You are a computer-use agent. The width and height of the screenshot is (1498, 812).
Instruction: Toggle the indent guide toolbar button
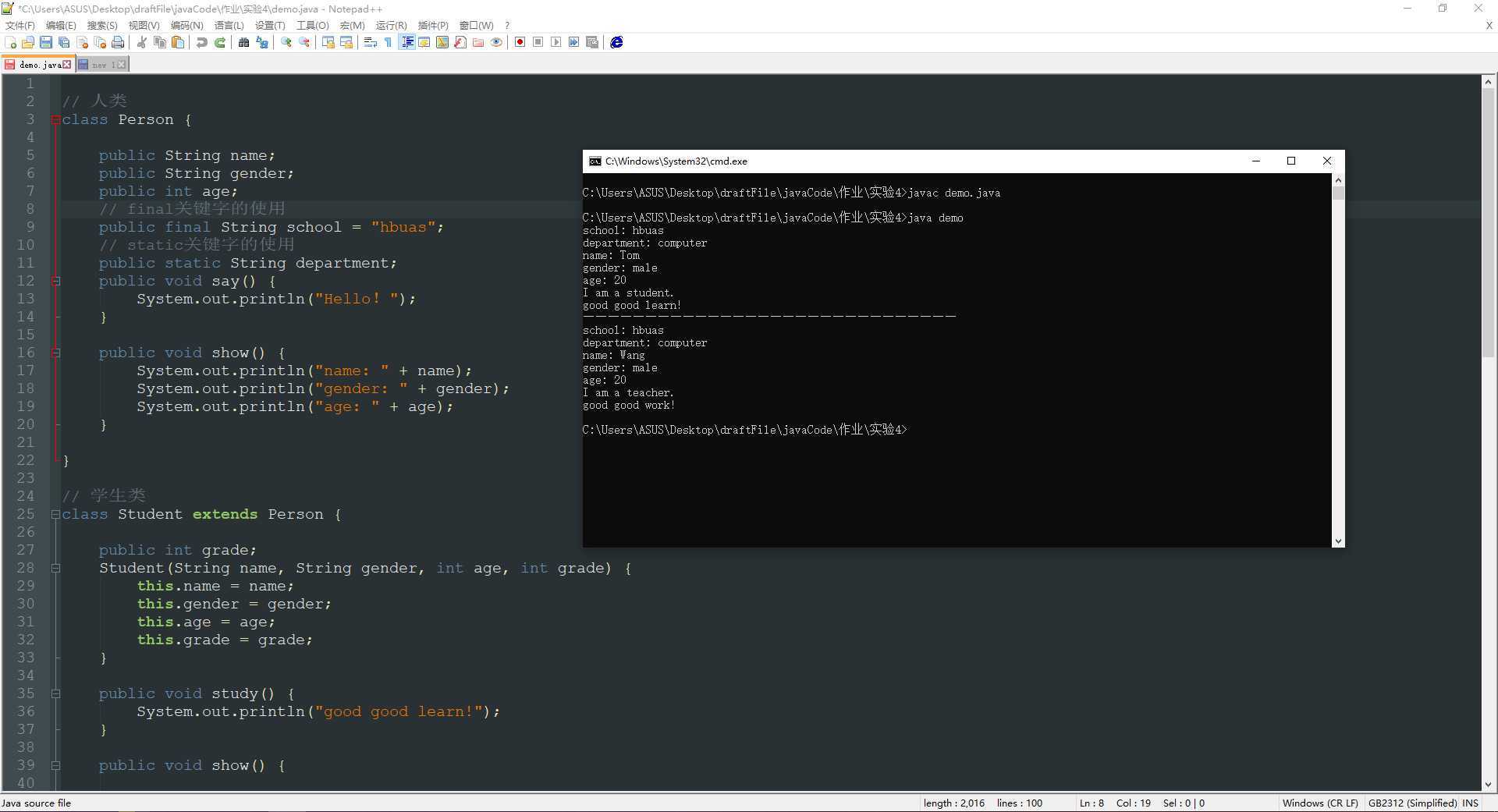406,42
